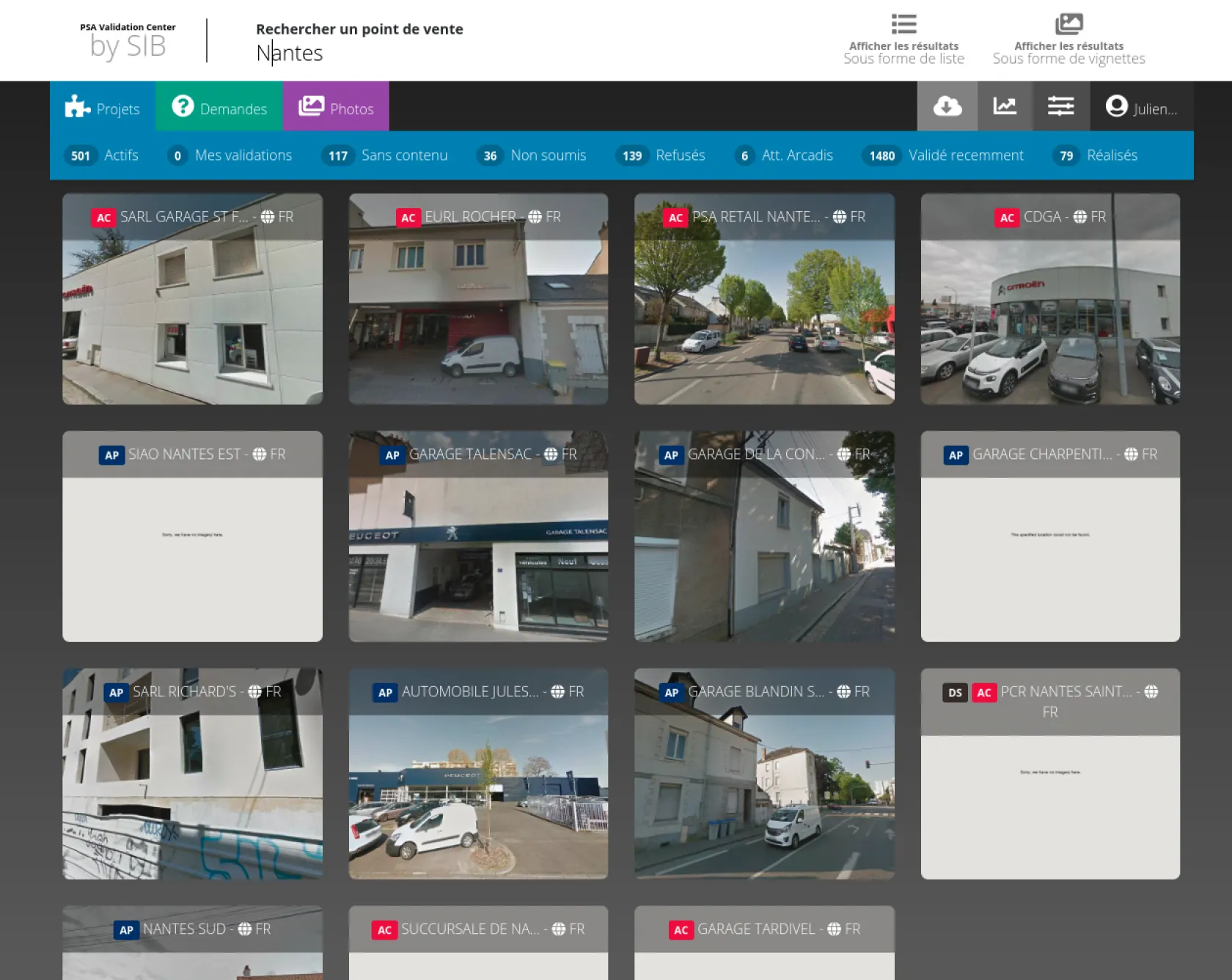Image resolution: width=1232 pixels, height=980 pixels.
Task: Click the Nantes search input field
Action: point(359,53)
